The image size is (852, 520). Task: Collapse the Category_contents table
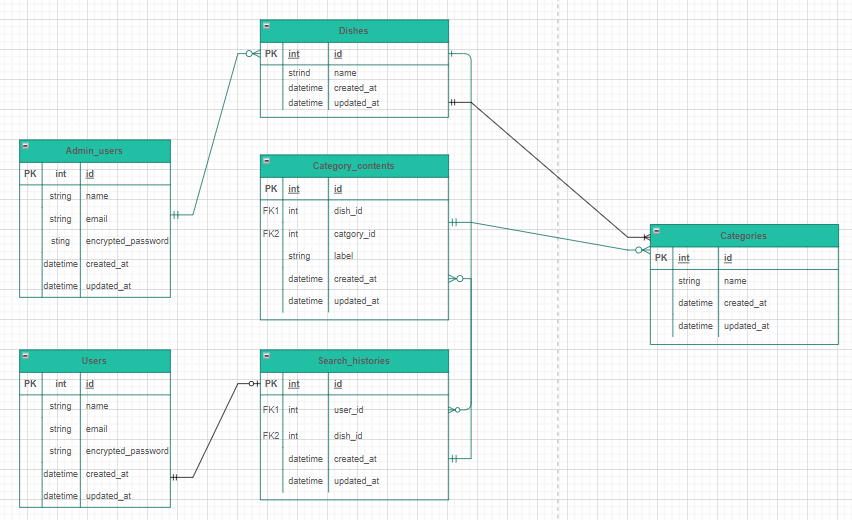pos(267,160)
